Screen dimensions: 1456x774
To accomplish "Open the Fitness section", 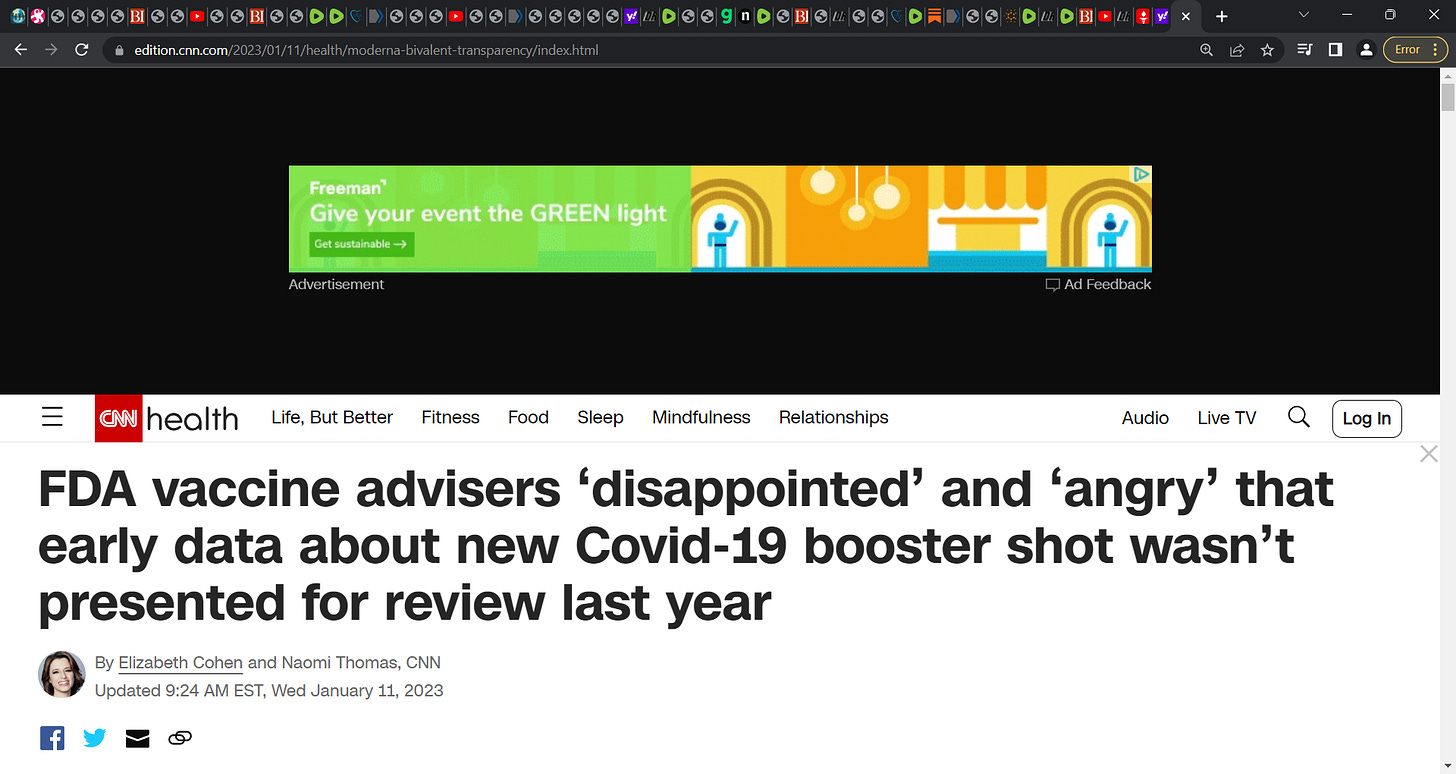I will pos(451,417).
